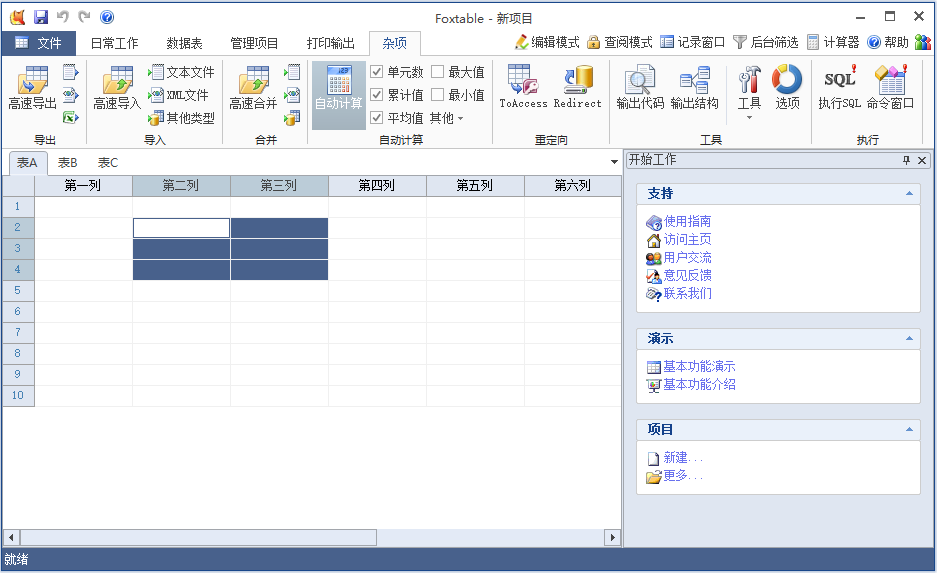Click the 基本功能演示 link
This screenshot has height=573, width=937.
699,367
